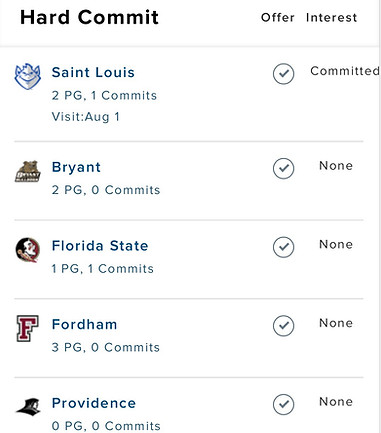This screenshot has height=433, width=381.
Task: Click the Hard Commit heading
Action: (89, 17)
